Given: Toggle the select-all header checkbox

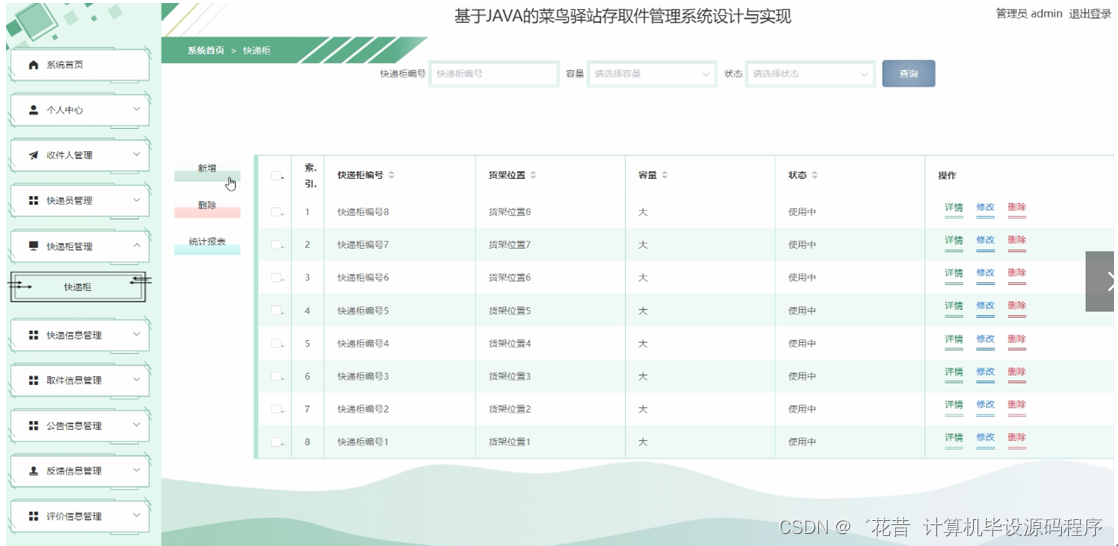Looking at the screenshot, I should (x=277, y=176).
